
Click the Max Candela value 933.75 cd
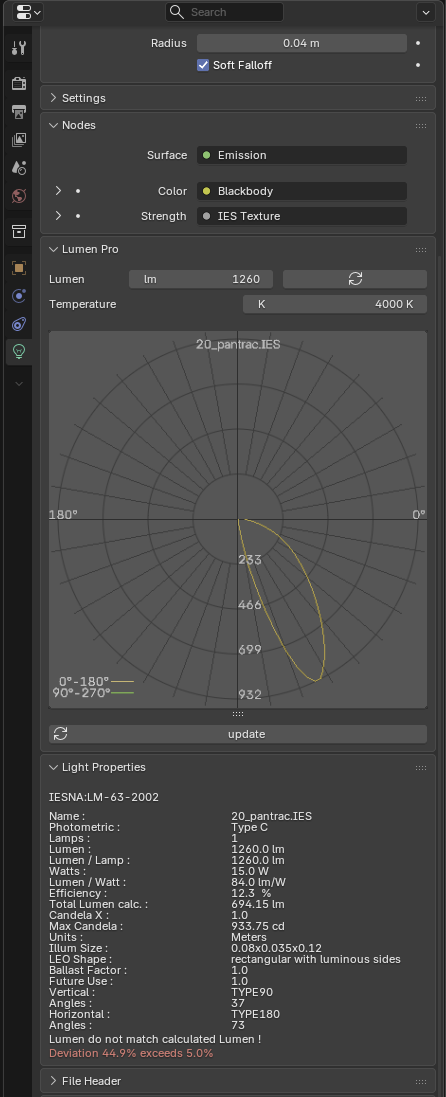point(258,926)
